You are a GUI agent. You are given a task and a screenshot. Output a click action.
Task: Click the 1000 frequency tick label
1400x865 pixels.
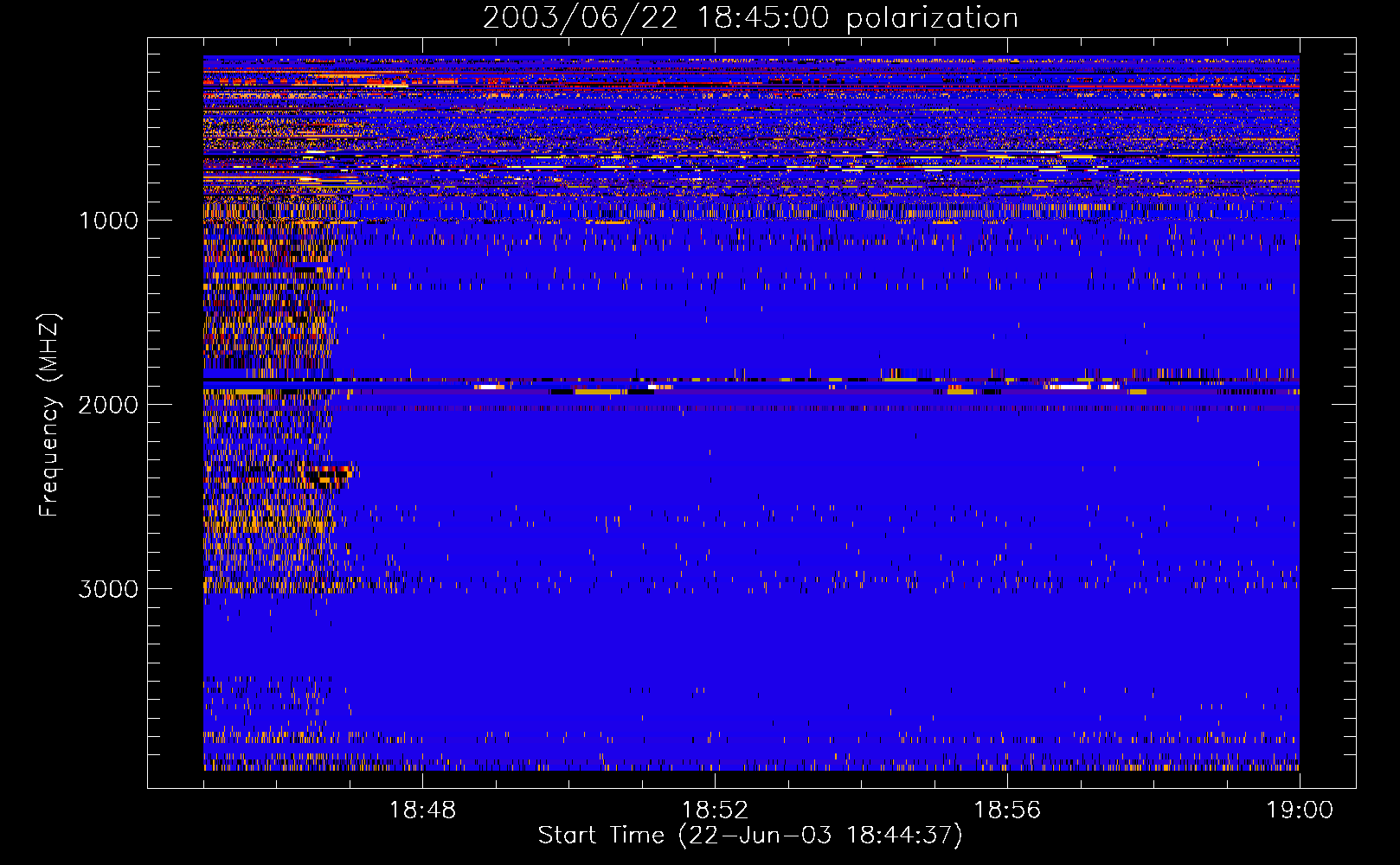click(x=109, y=221)
